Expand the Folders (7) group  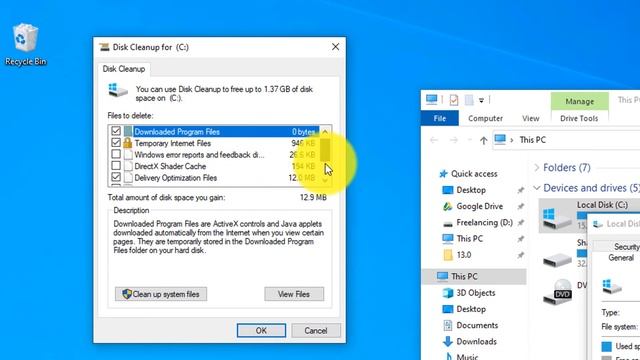click(x=537, y=167)
